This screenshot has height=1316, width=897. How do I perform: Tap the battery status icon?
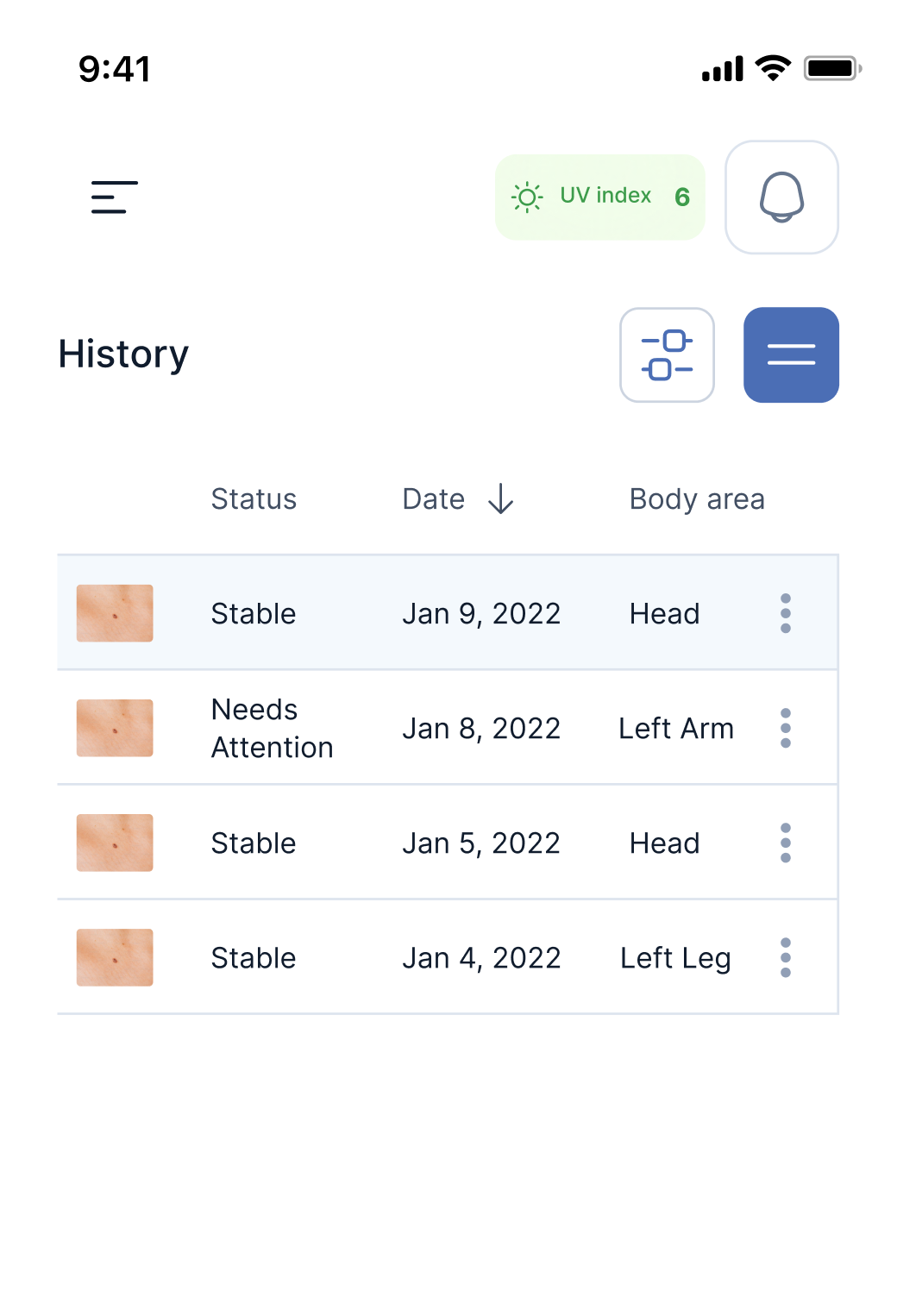pos(831,68)
